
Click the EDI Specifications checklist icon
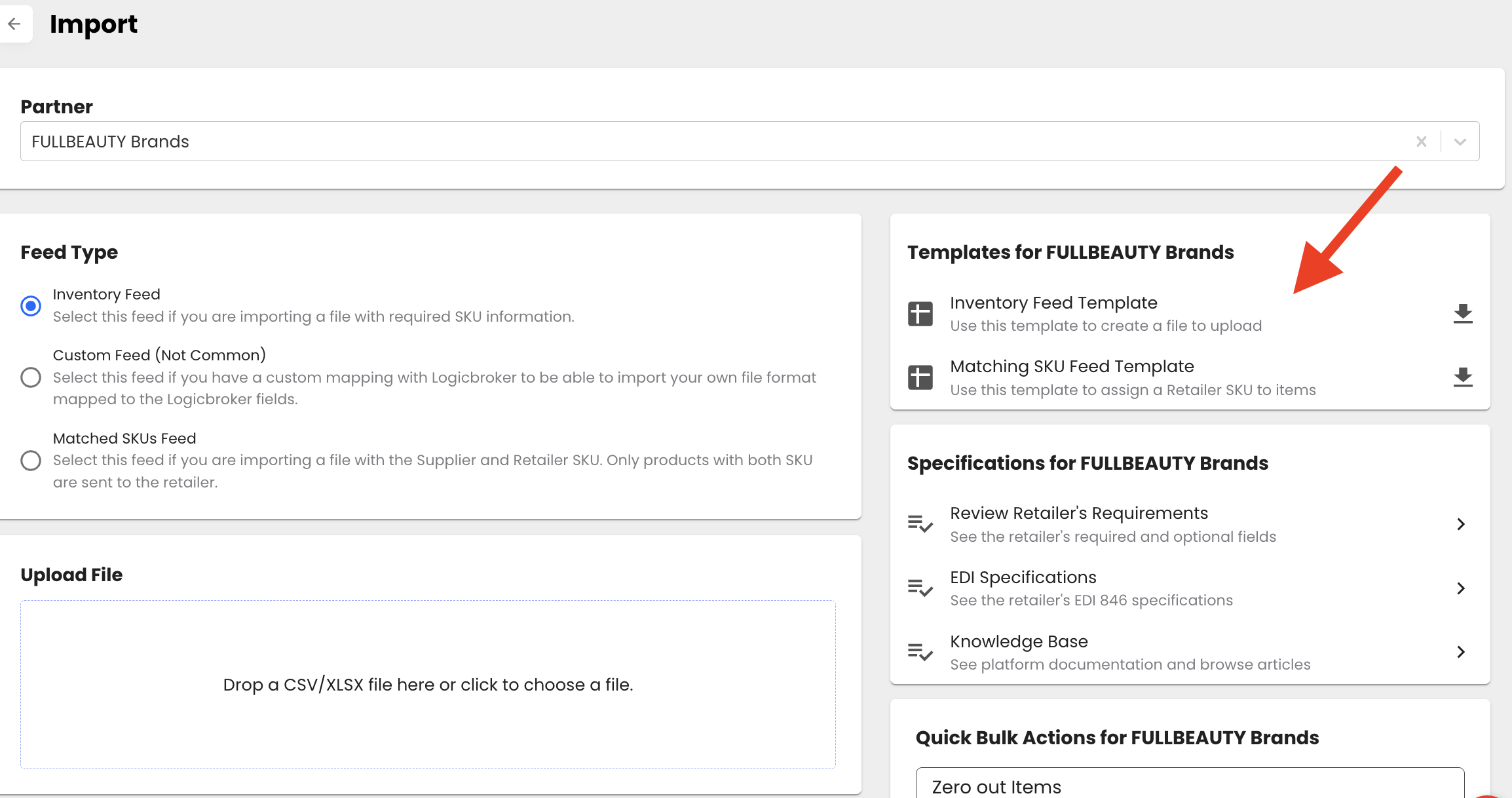[x=920, y=588]
